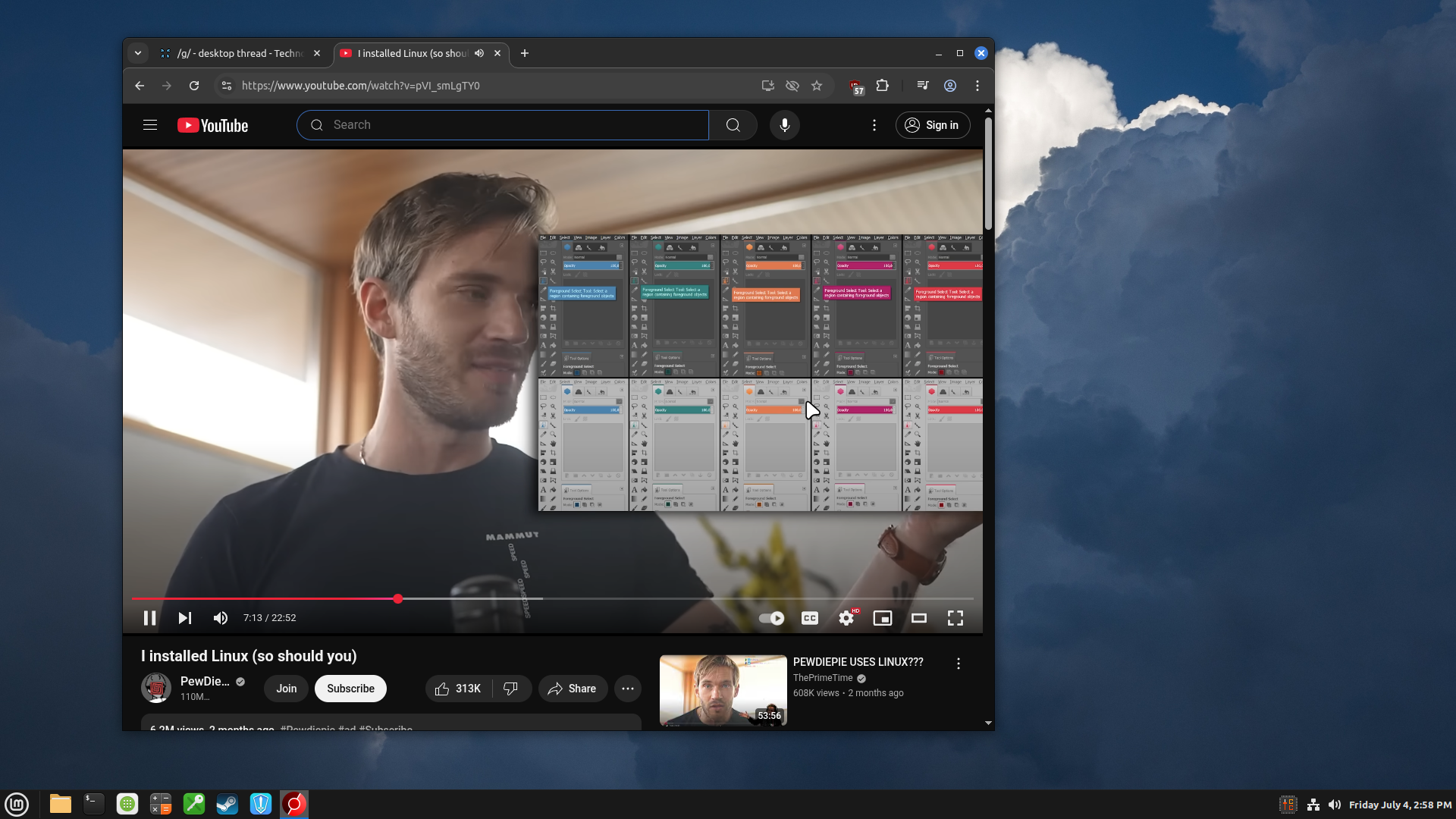Install app icon in address bar
Viewport: 1456px width, 819px height.
click(768, 86)
